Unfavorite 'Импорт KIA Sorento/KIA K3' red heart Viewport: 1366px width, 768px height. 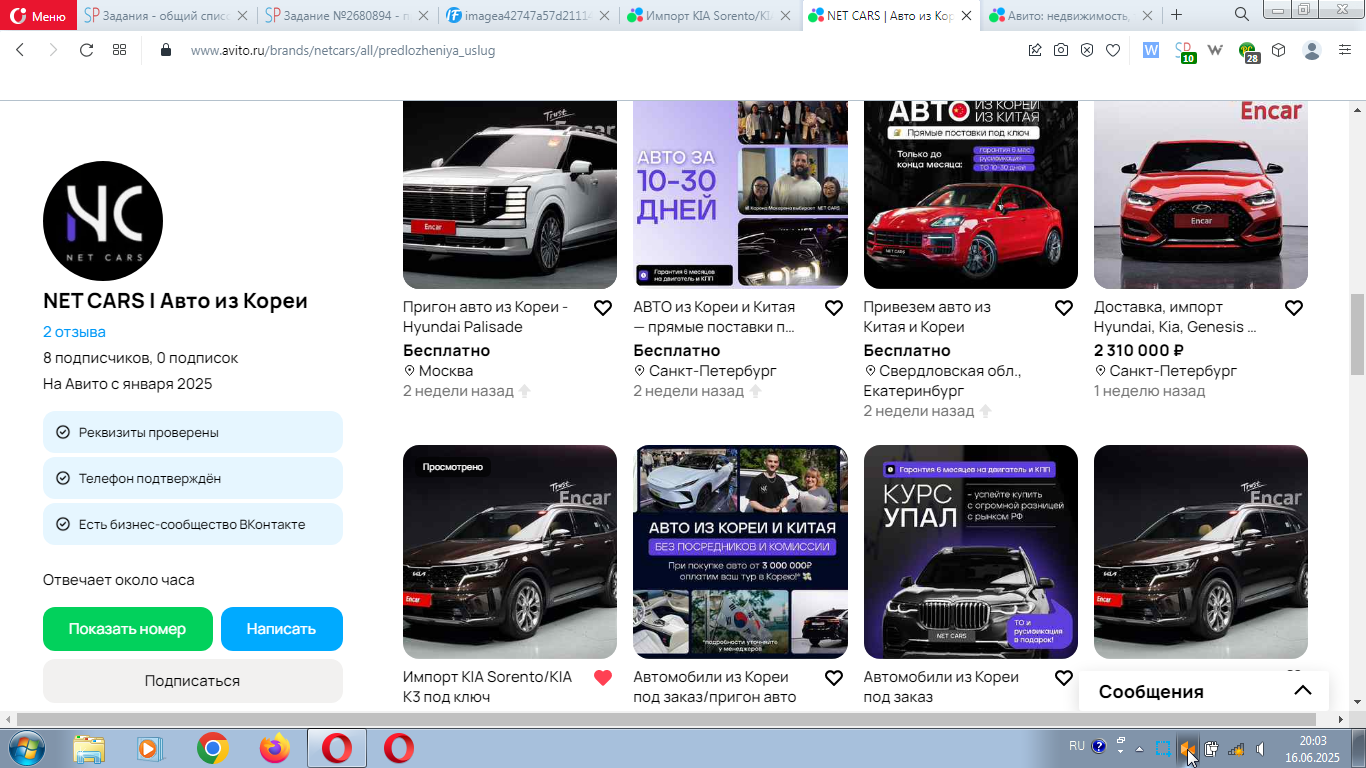pyautogui.click(x=603, y=678)
